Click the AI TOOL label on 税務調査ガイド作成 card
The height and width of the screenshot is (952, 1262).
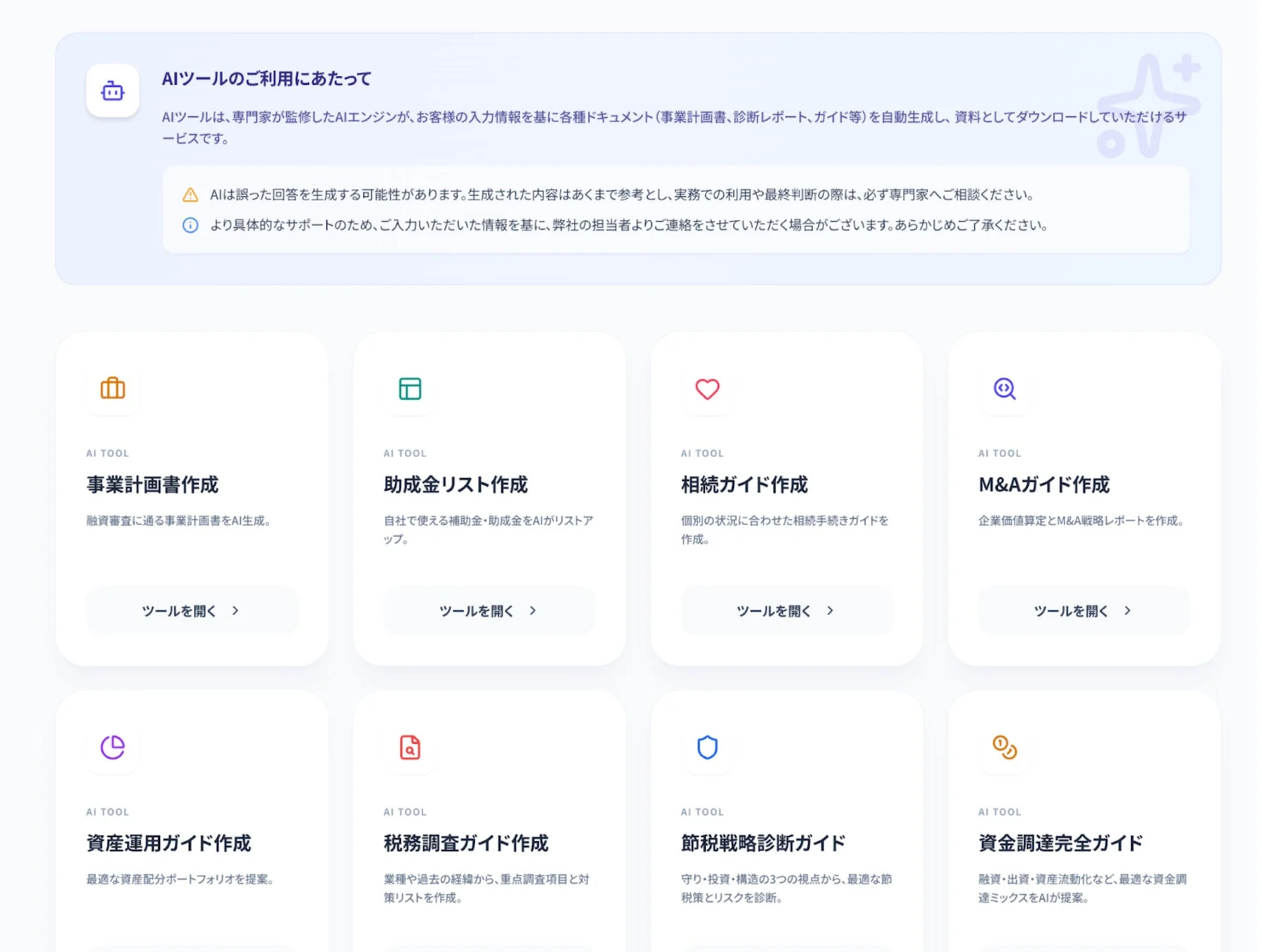click(405, 811)
